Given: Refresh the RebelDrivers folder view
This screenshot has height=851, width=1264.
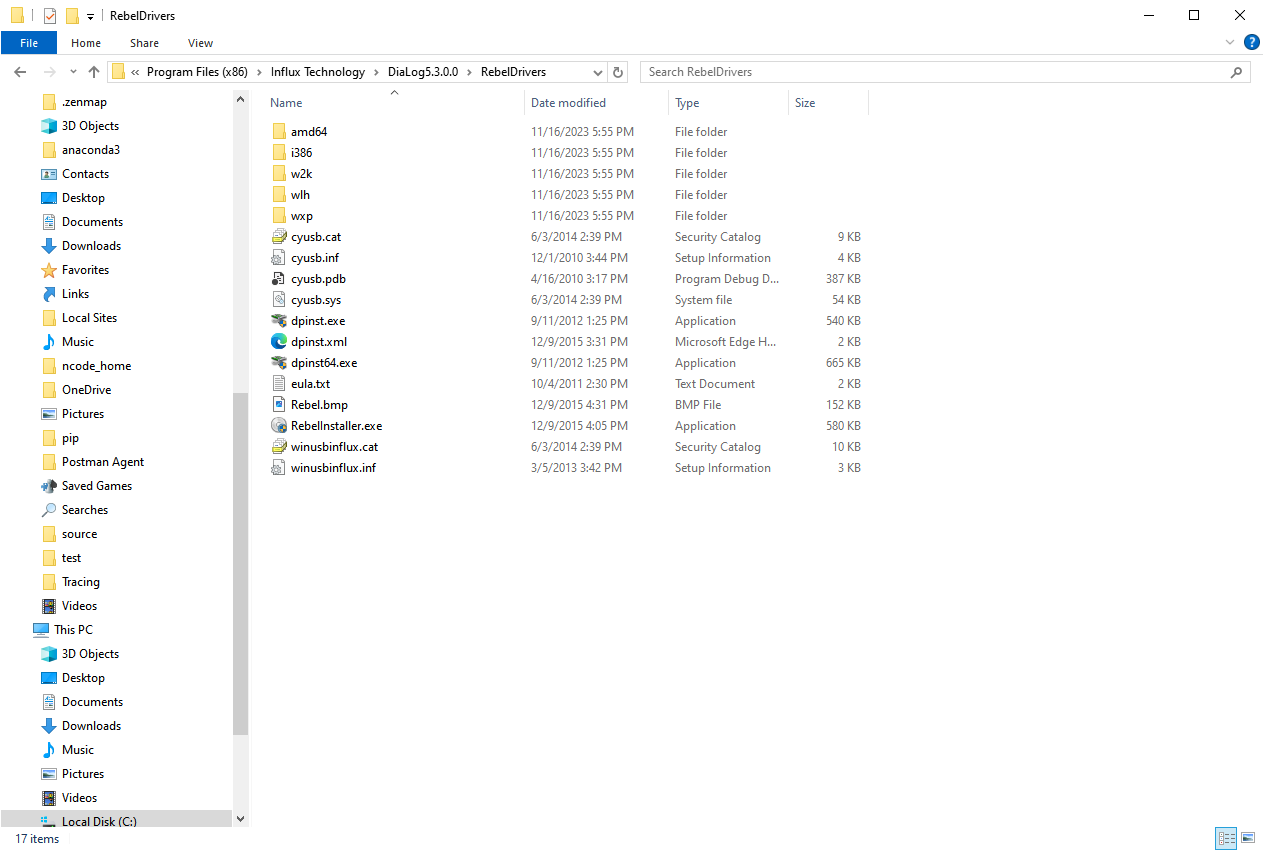Looking at the screenshot, I should 618,72.
